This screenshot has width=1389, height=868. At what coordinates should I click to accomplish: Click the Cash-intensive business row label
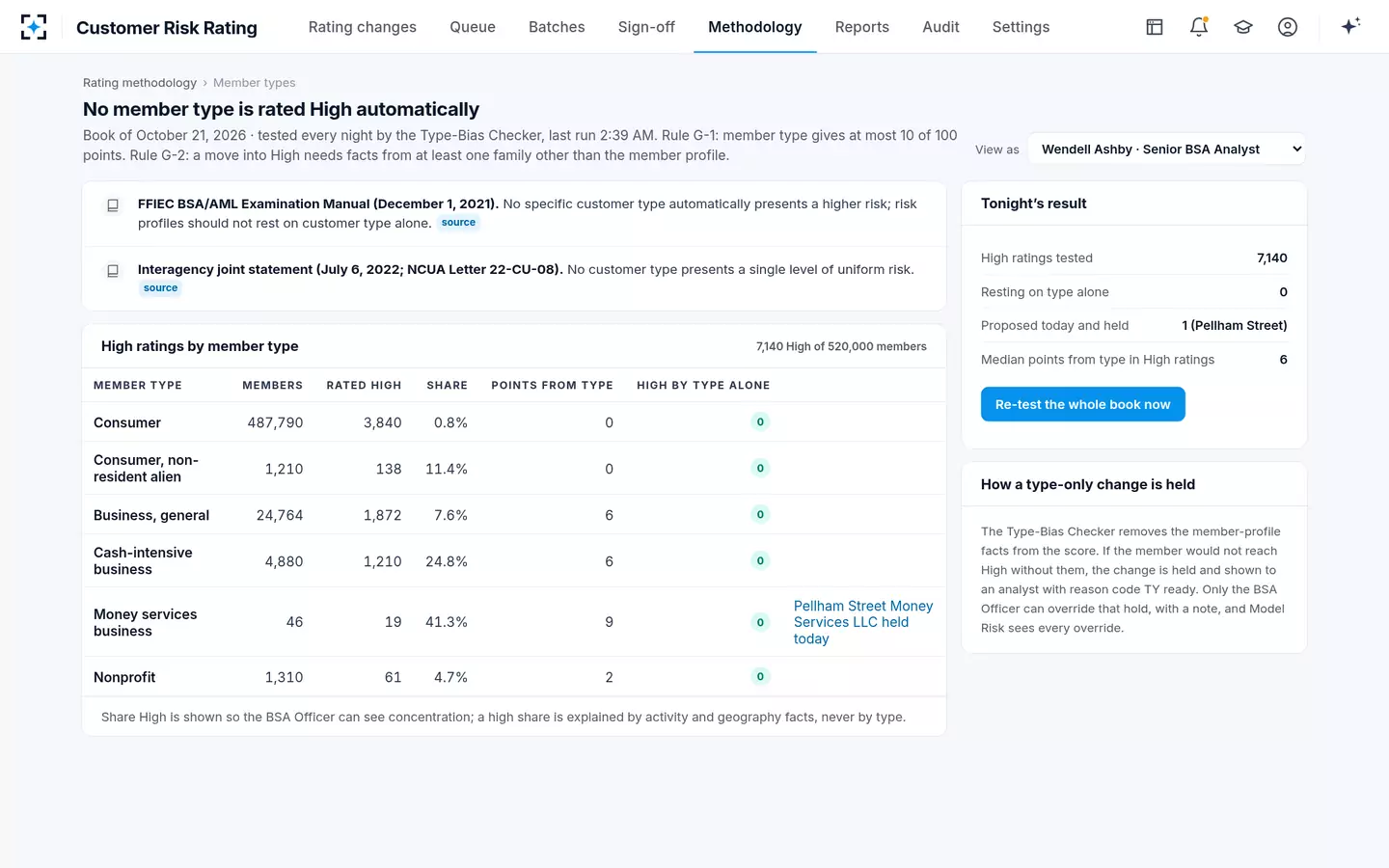(x=143, y=561)
